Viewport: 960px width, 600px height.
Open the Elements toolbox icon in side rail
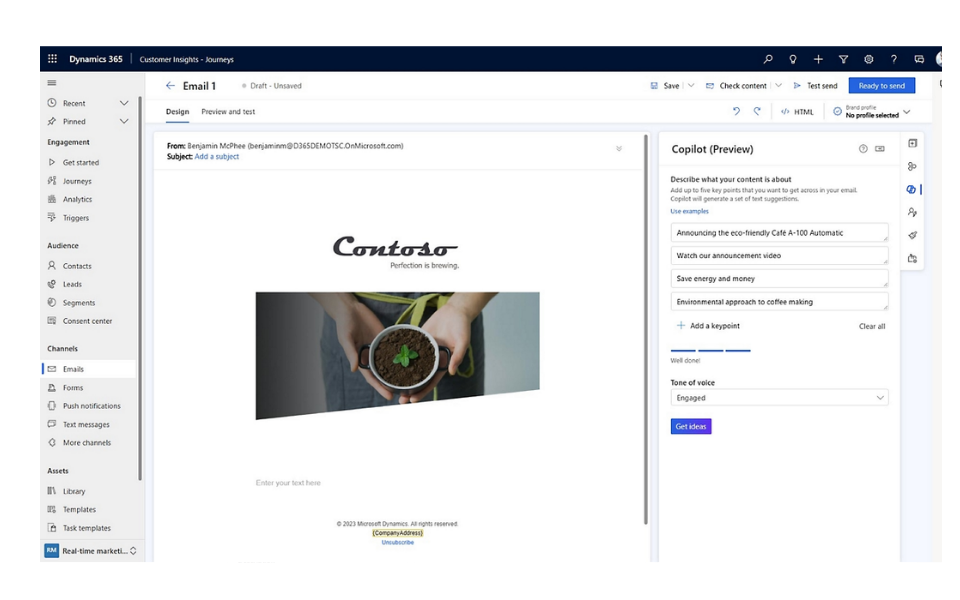912,143
